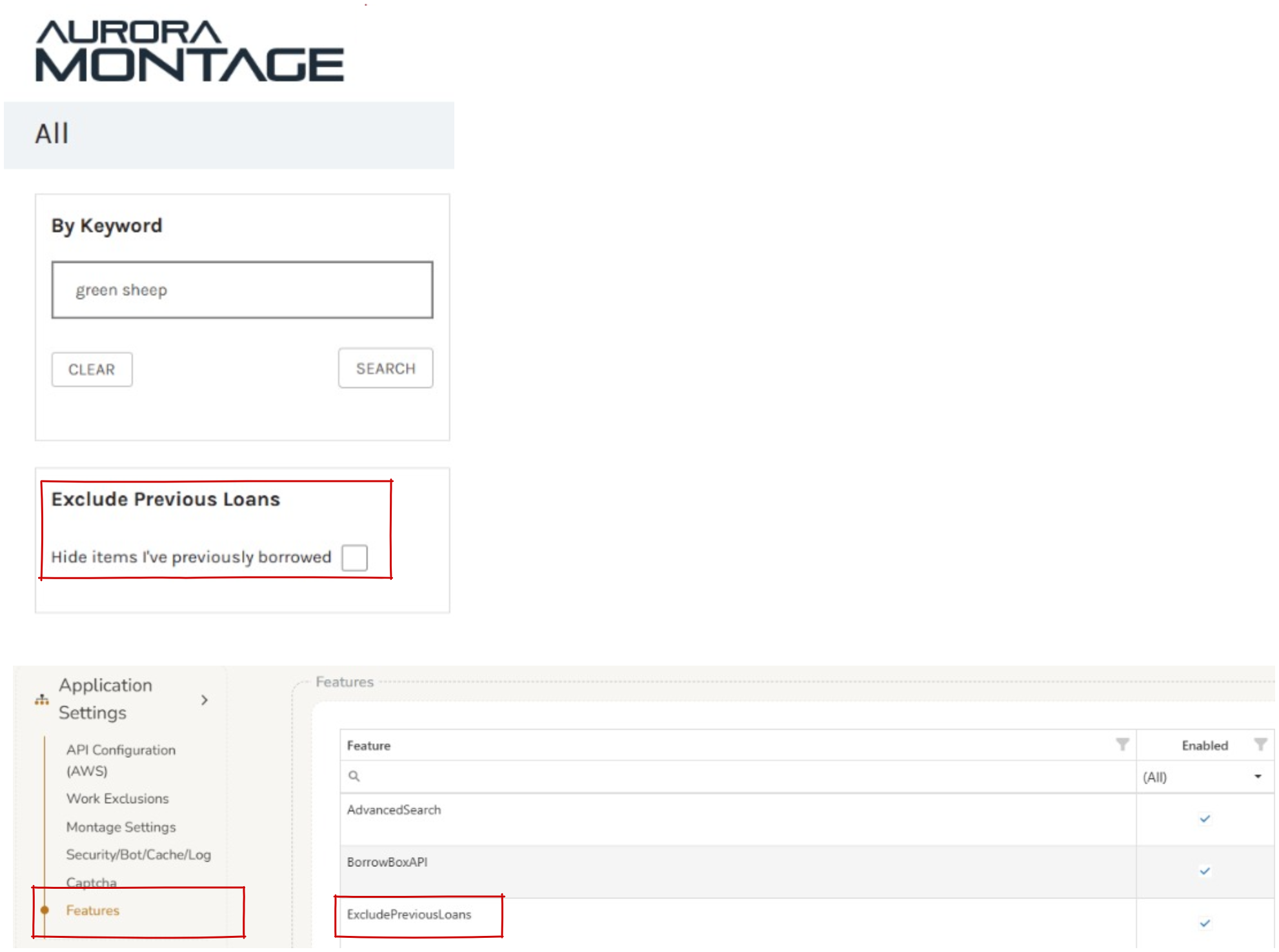Toggle AdvancedSearch enabled checkmark
This screenshot has width=1279, height=952.
1204,819
